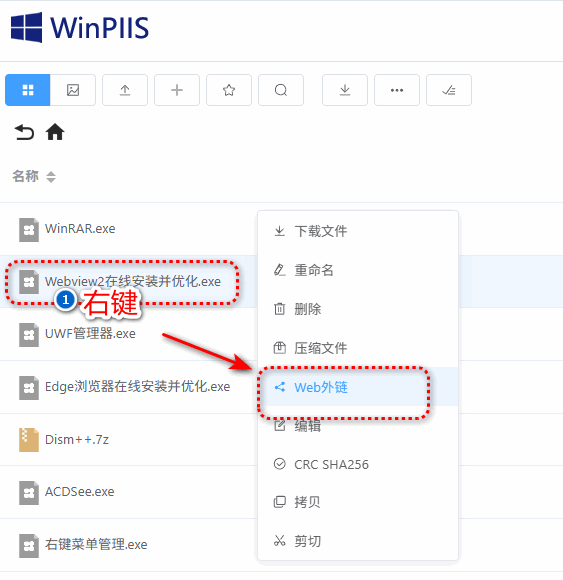563x580 pixels.
Task: Choose 剪切 in the context menu
Action: [x=358, y=541]
